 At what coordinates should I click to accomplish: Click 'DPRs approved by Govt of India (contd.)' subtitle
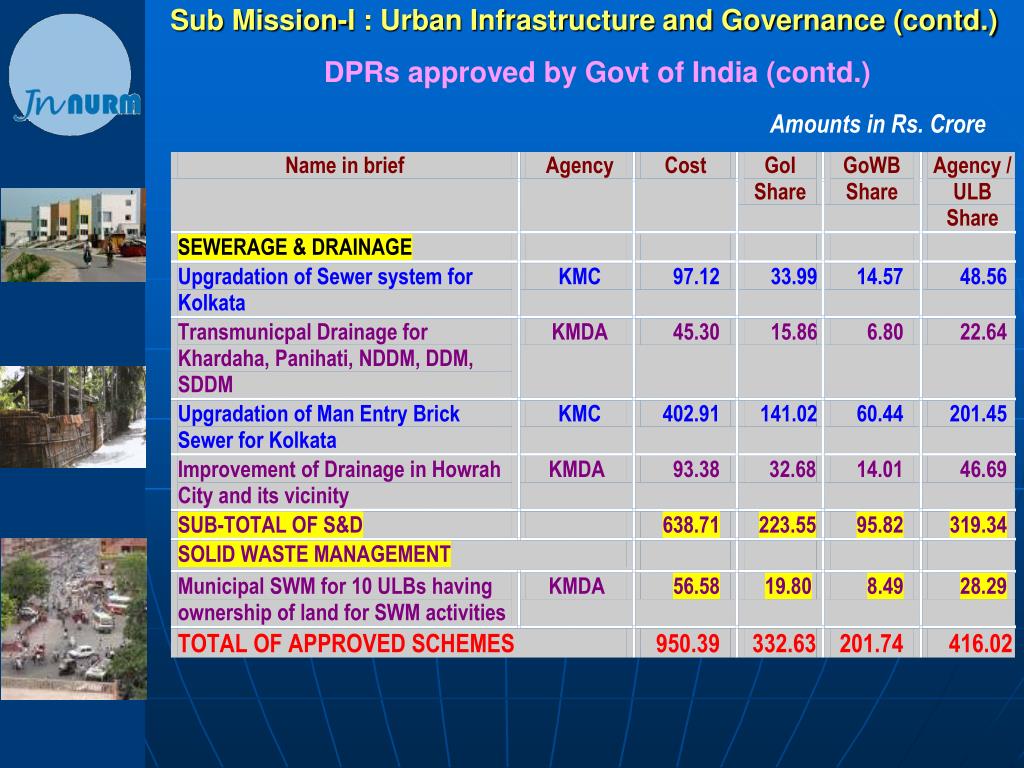tap(597, 72)
